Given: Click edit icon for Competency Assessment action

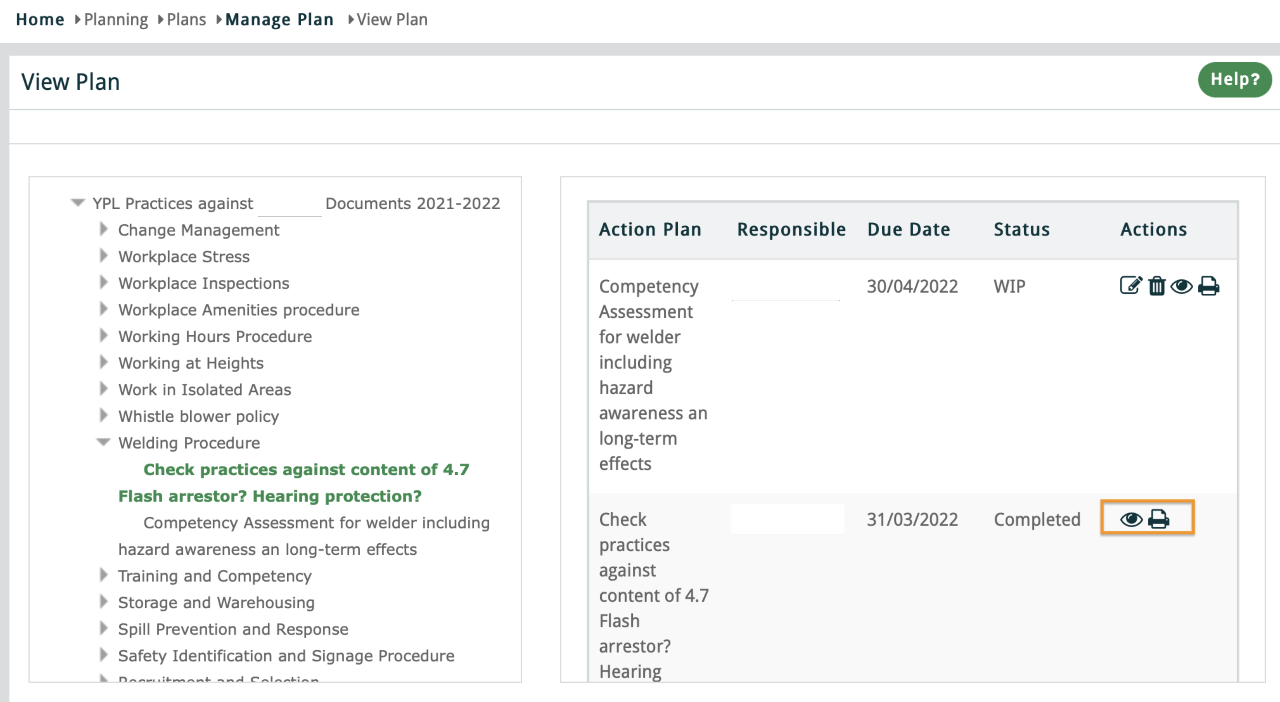Looking at the screenshot, I should (1130, 287).
